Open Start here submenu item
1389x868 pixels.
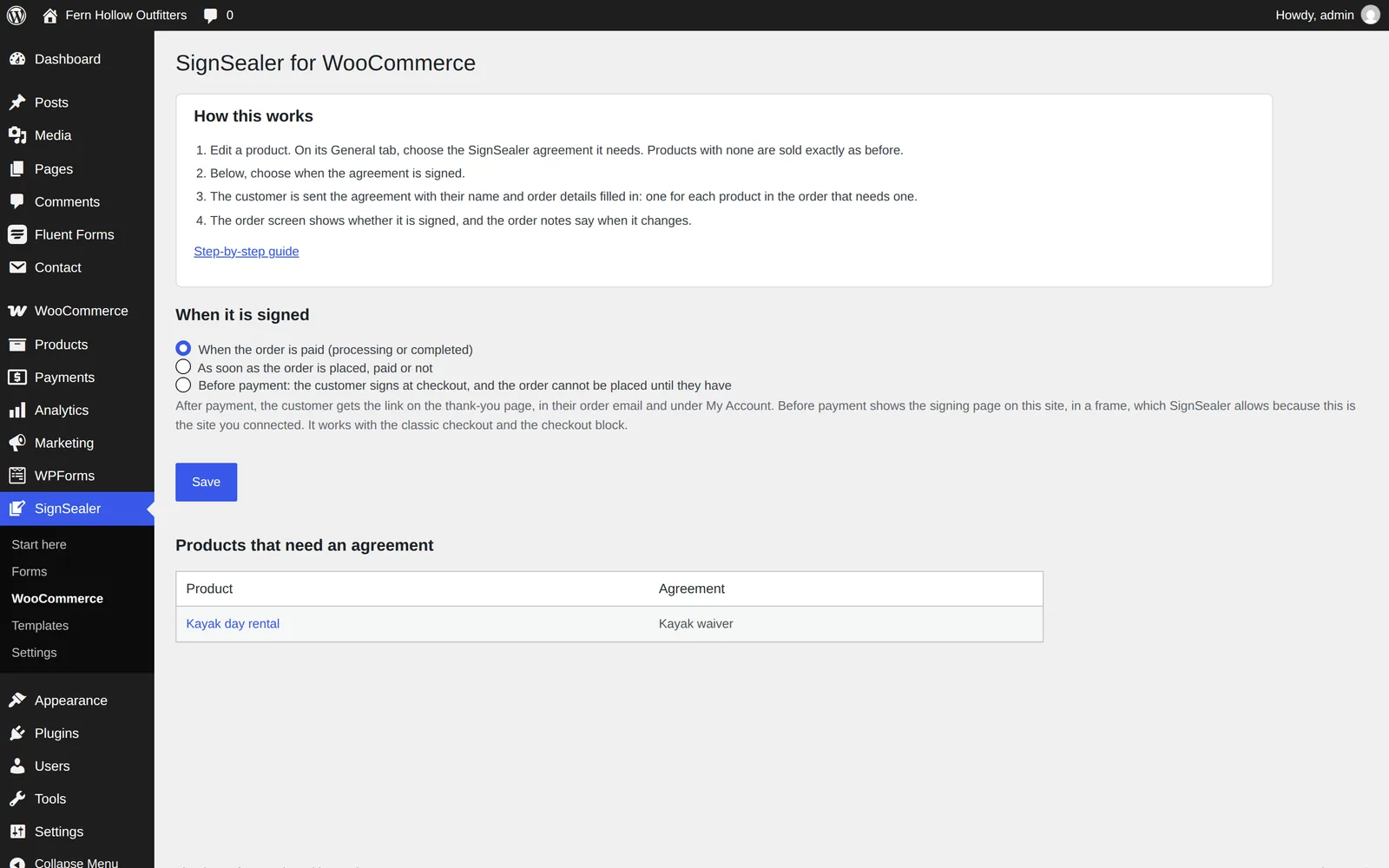pyautogui.click(x=39, y=545)
